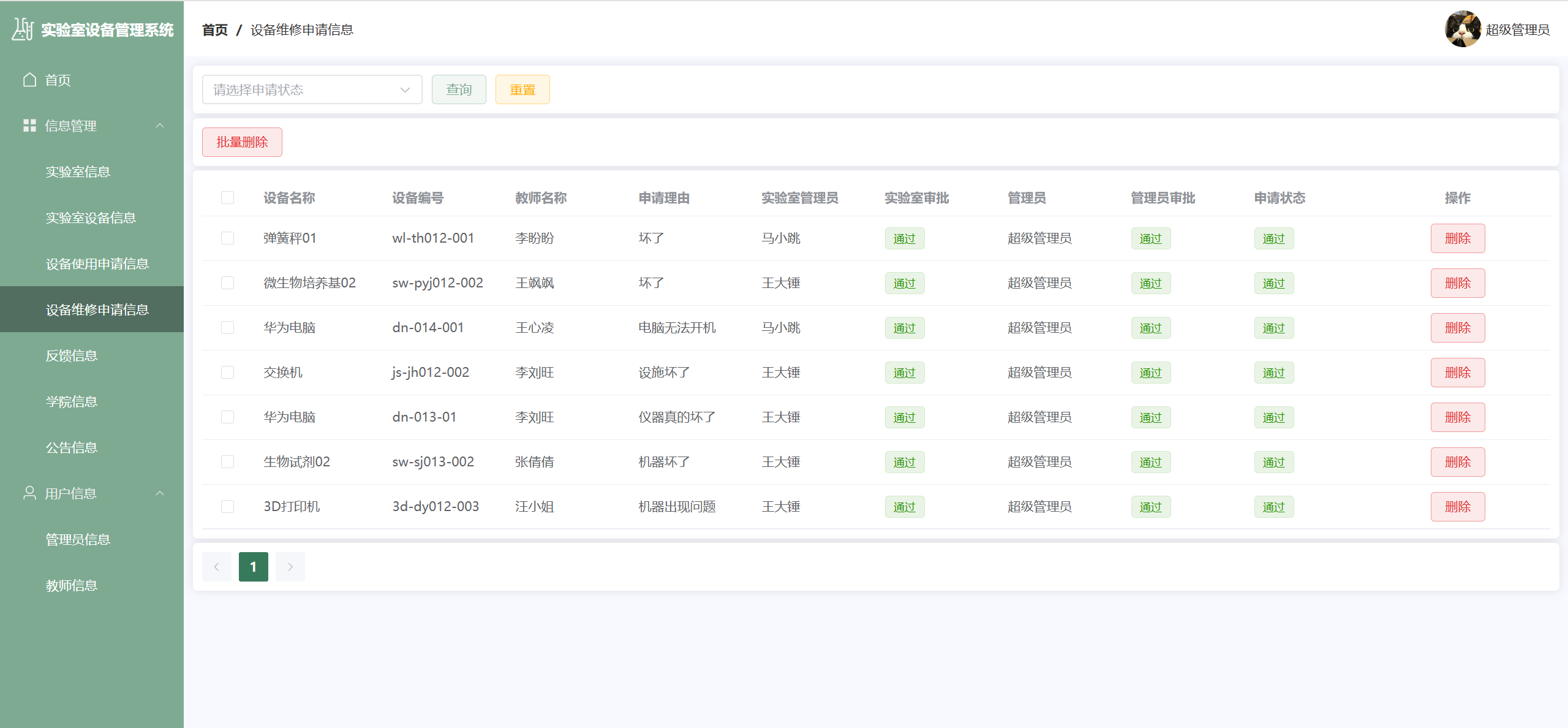1568x728 pixels.
Task: Open the 请选择申请状态 dropdown
Action: pos(312,89)
